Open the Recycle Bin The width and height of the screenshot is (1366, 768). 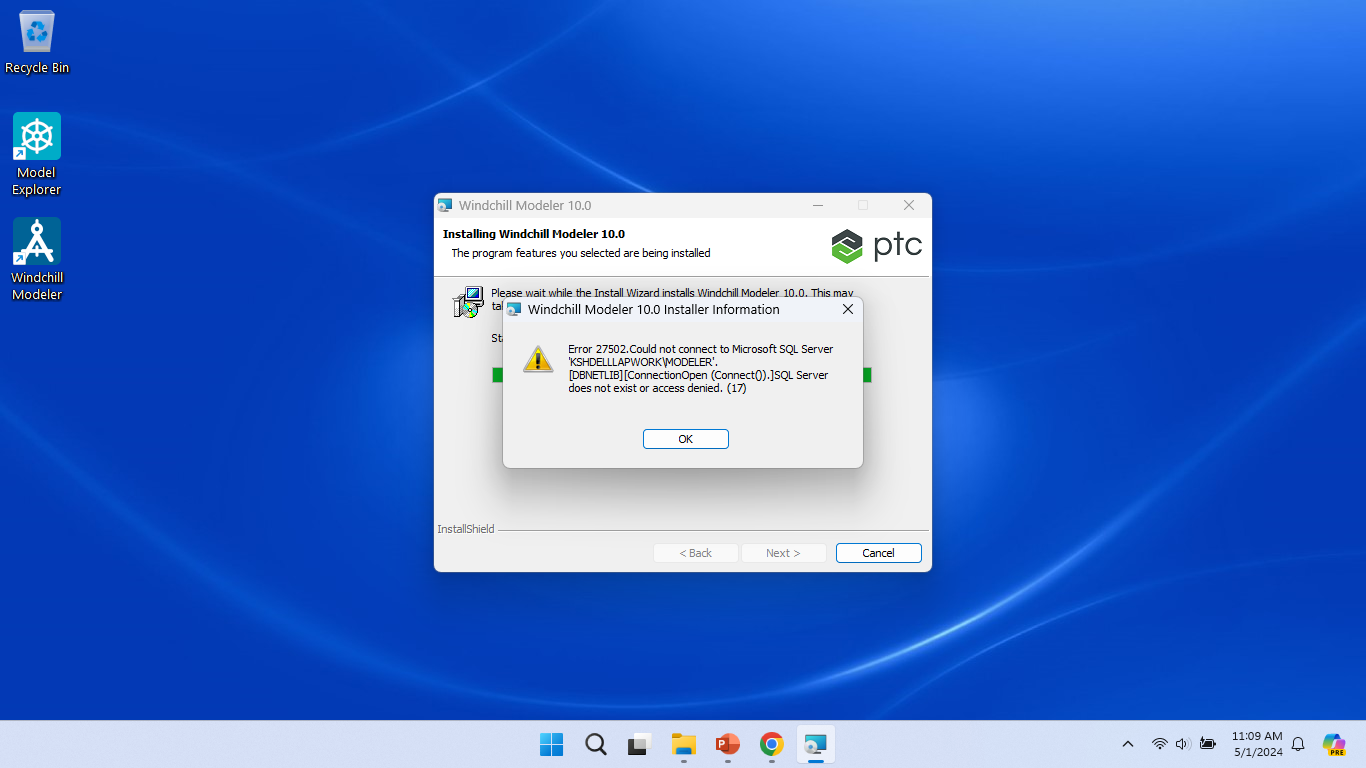(x=36, y=30)
